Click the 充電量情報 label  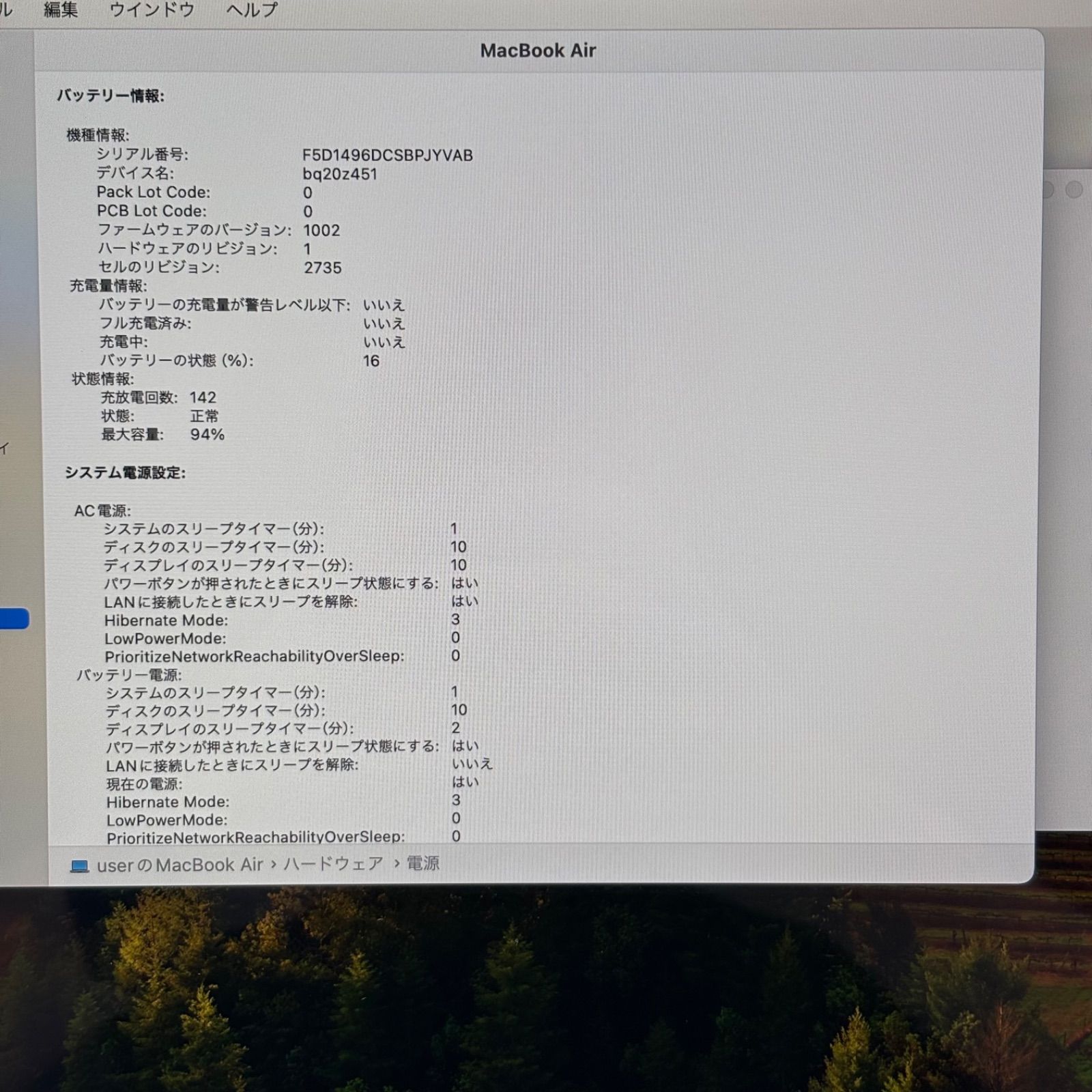(x=109, y=285)
